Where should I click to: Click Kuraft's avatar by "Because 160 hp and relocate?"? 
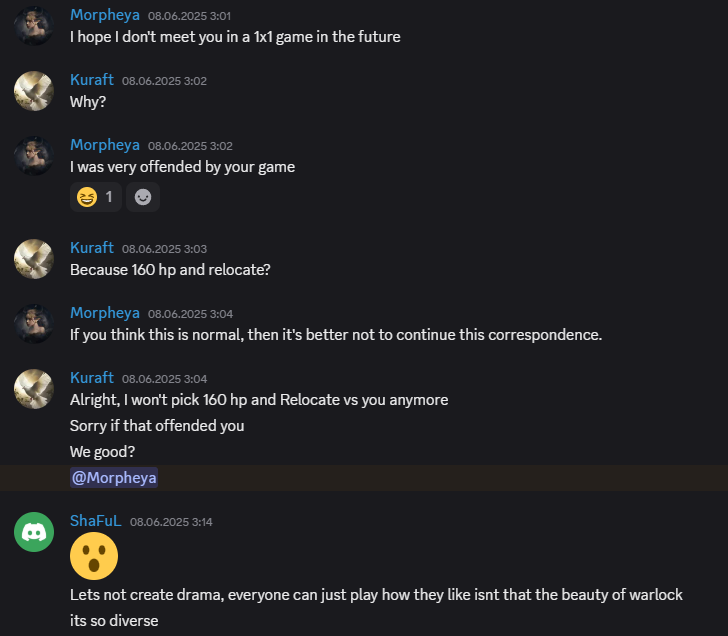[34, 258]
